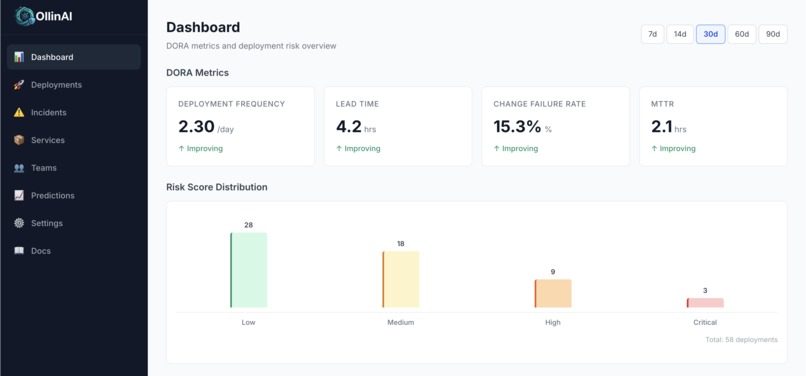Image resolution: width=806 pixels, height=376 pixels.
Task: Click the Teams people icon
Action: 19,168
